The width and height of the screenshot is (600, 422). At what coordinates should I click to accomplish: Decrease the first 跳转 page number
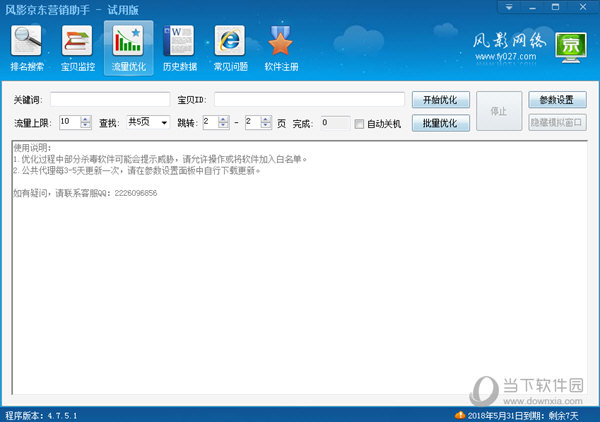[223, 125]
